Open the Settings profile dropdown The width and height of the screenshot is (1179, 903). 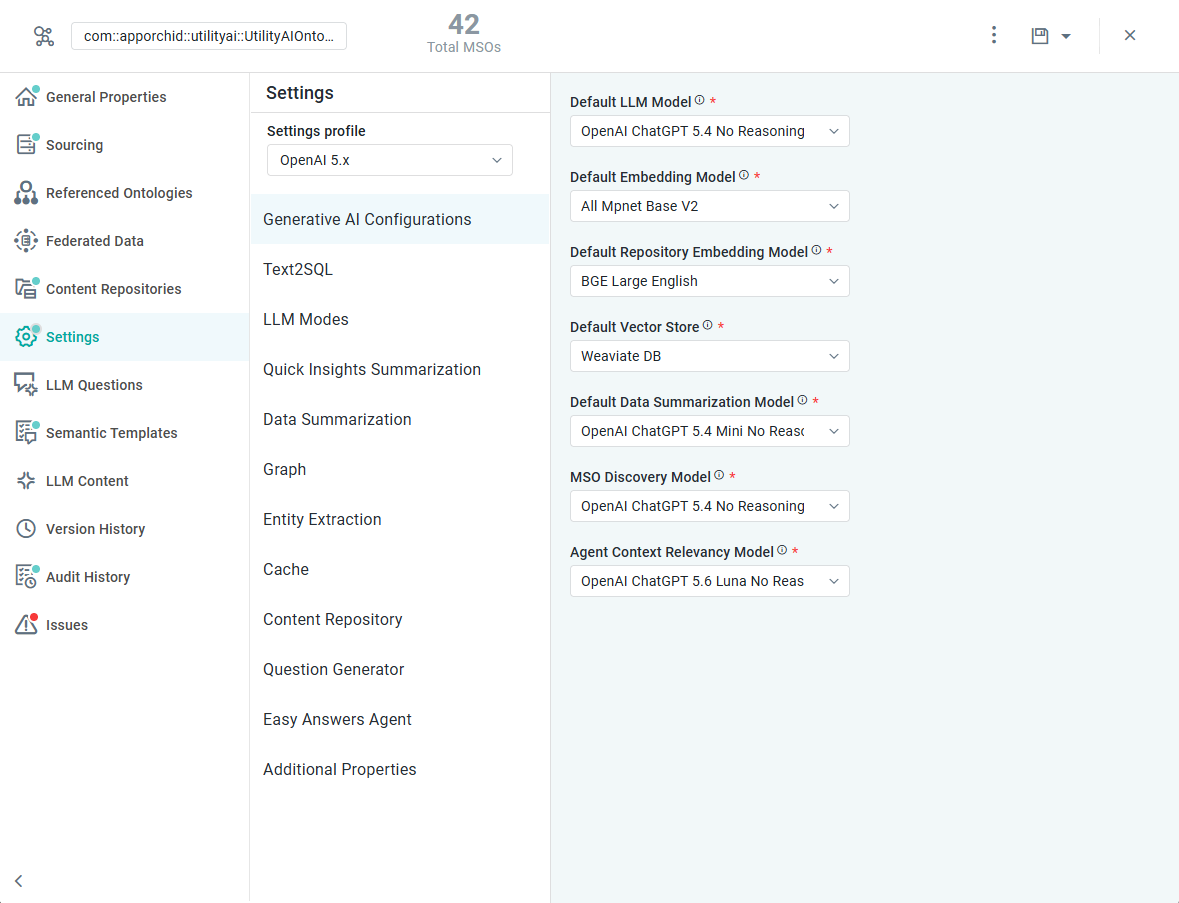pos(389,160)
